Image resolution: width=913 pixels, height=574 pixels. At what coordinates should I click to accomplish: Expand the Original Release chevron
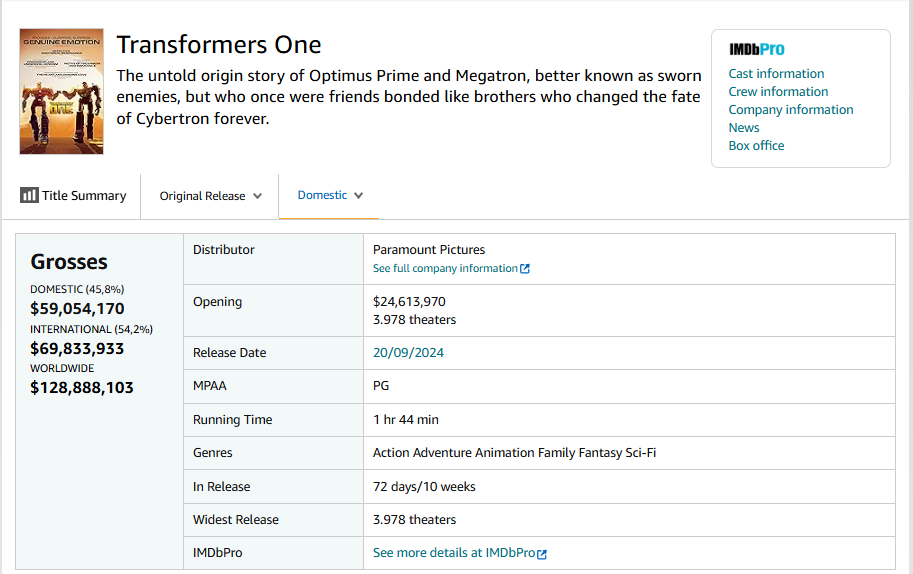(257, 196)
